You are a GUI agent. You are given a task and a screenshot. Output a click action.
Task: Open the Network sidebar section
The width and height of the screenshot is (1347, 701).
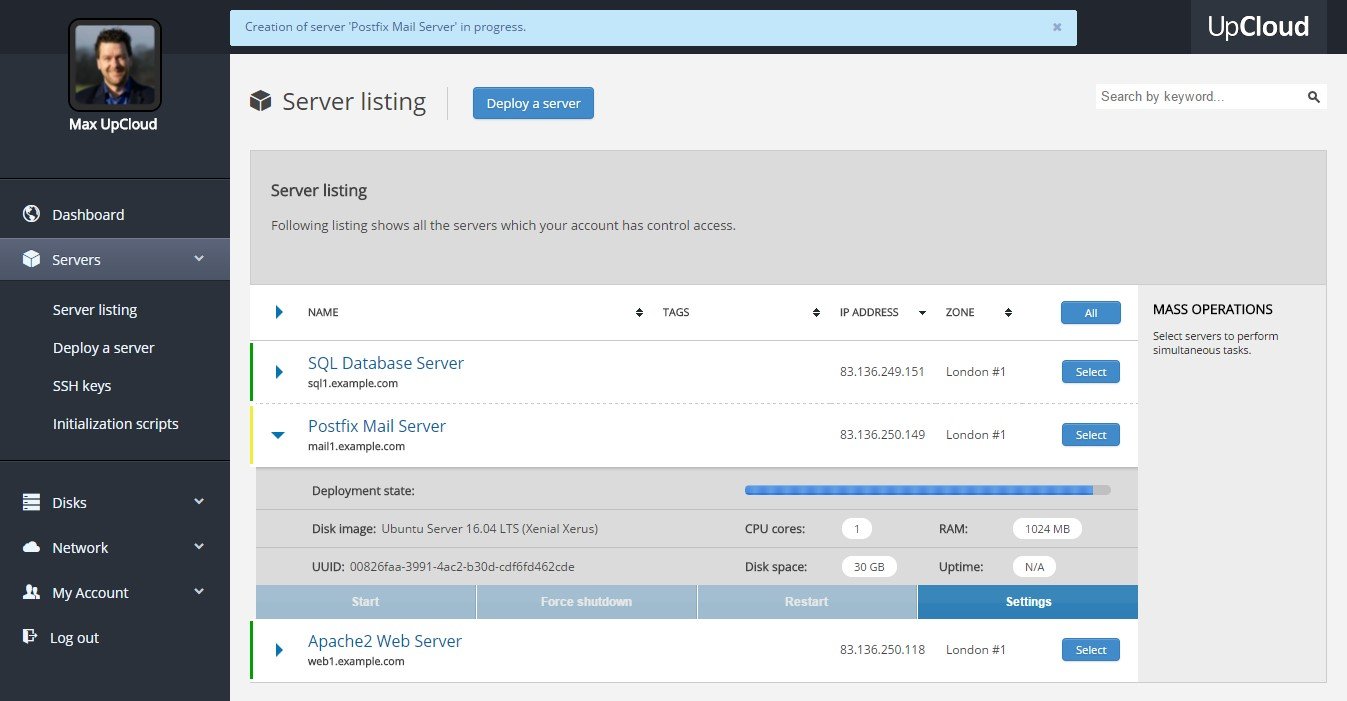pyautogui.click(x=80, y=547)
